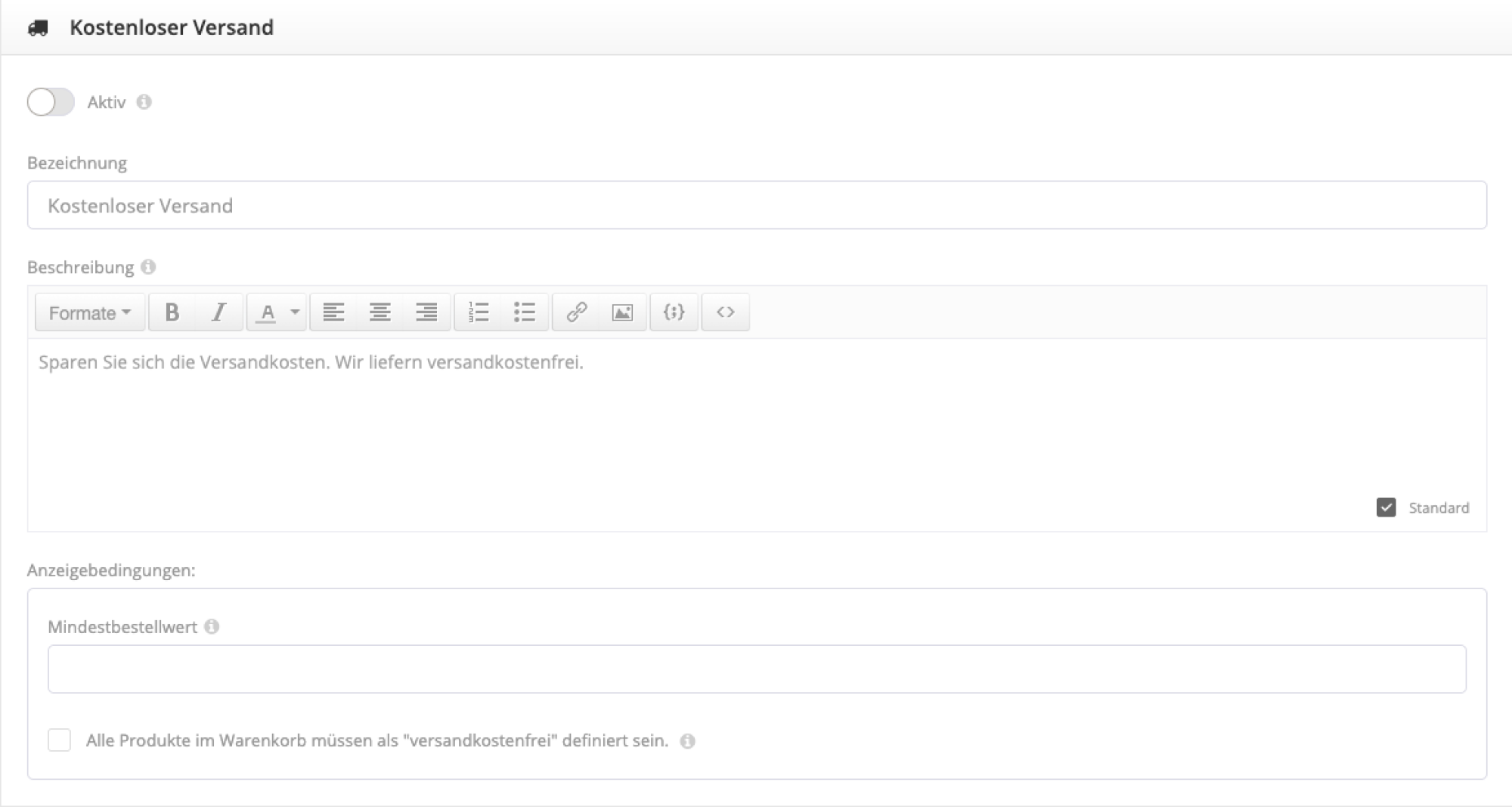1512x807 pixels.
Task: Check the "versandkostenfrei" products requirement box
Action: coord(60,740)
